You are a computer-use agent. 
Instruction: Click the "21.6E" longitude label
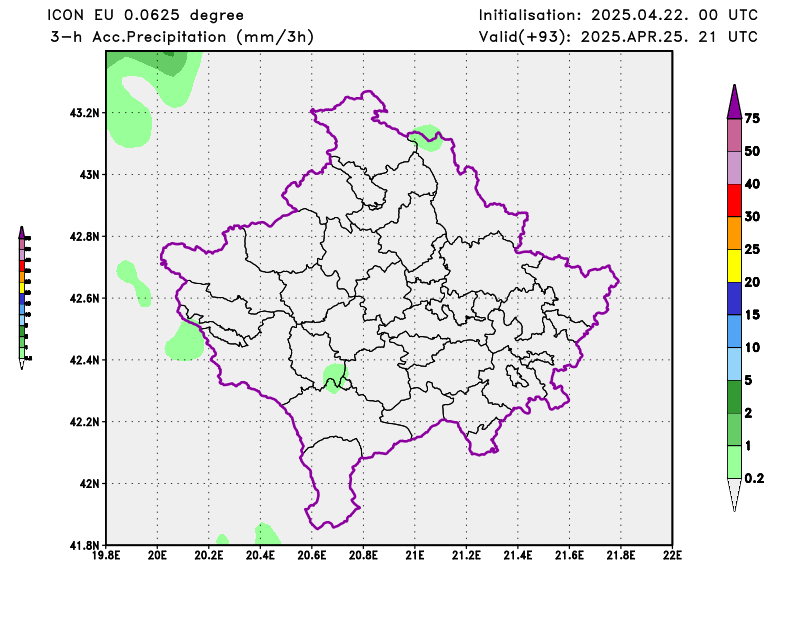569,555
